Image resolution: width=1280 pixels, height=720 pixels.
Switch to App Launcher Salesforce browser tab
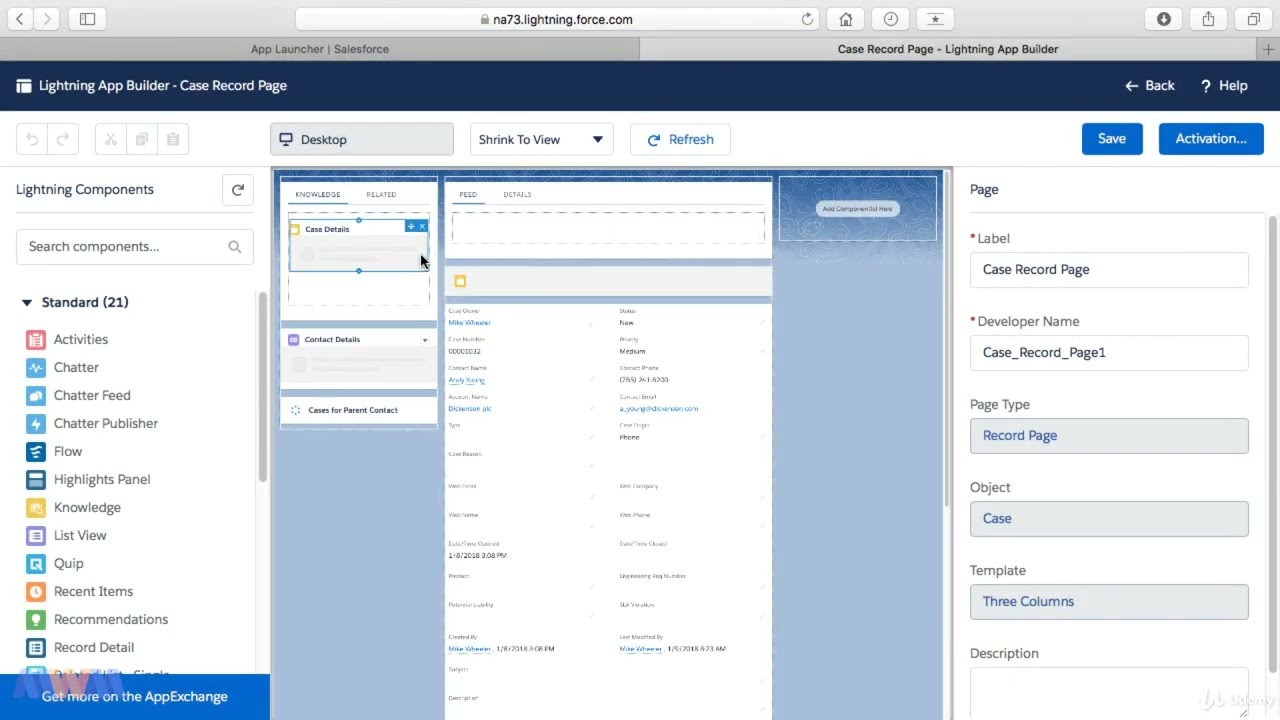[320, 49]
